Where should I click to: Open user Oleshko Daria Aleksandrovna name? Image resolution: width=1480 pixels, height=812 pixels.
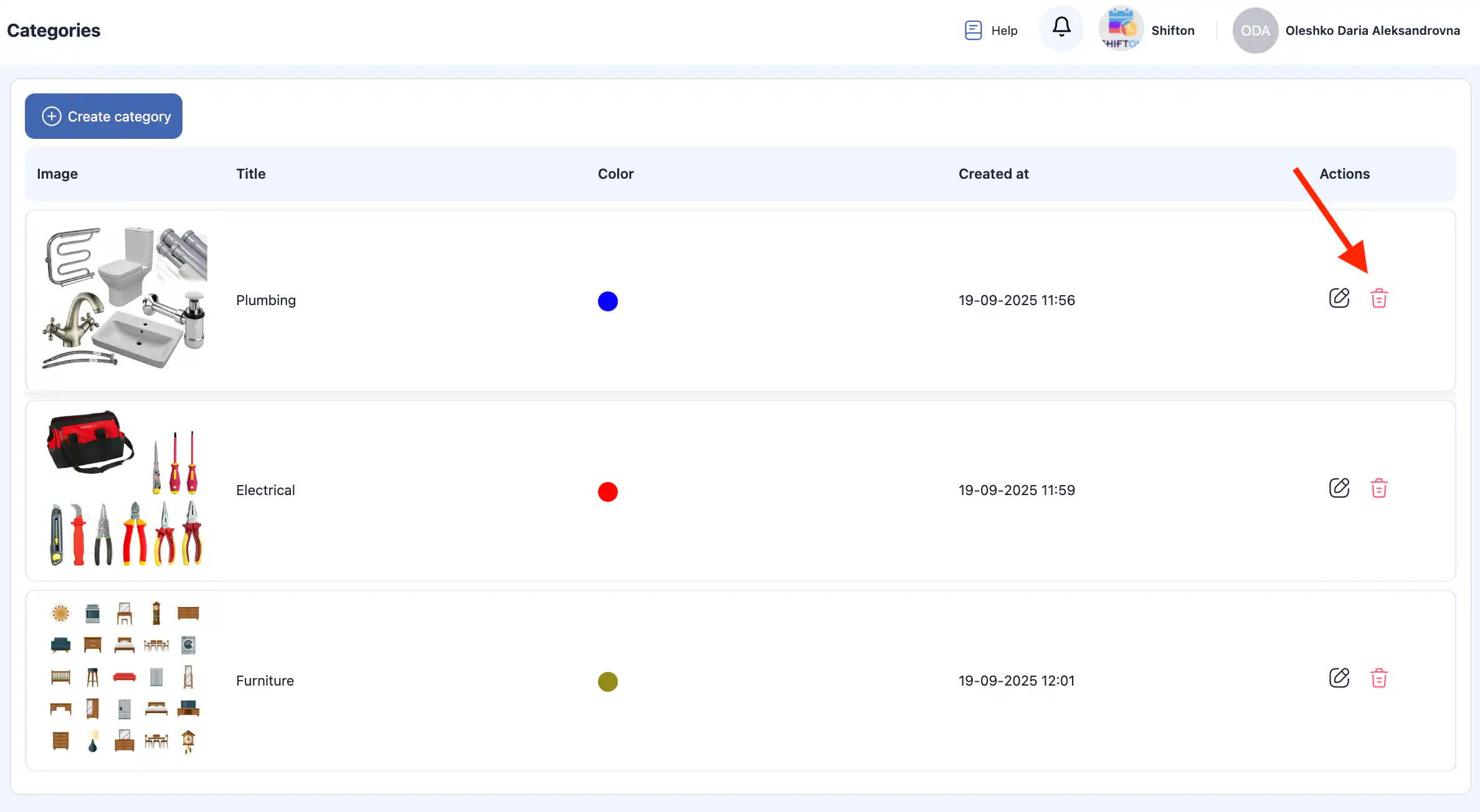point(1372,31)
